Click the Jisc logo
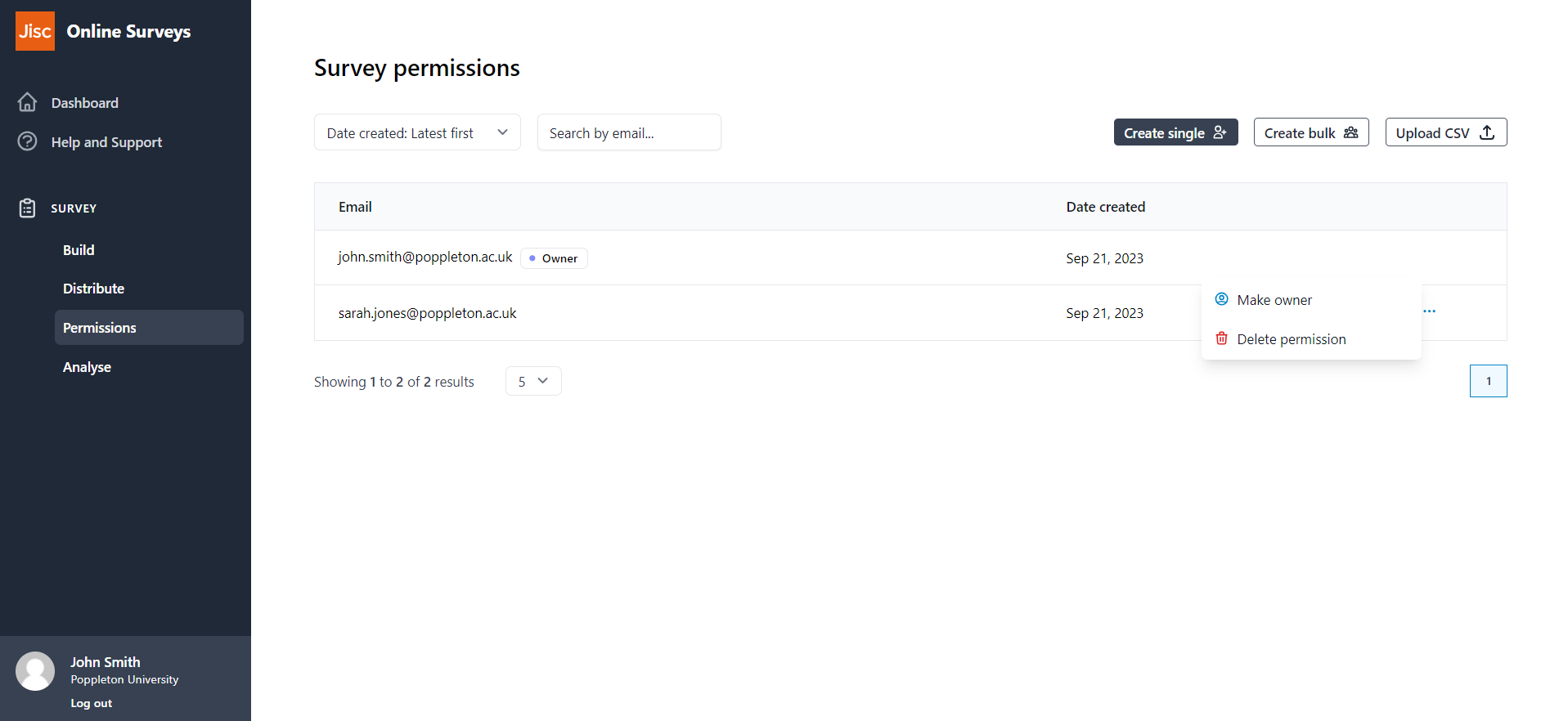 (x=35, y=31)
